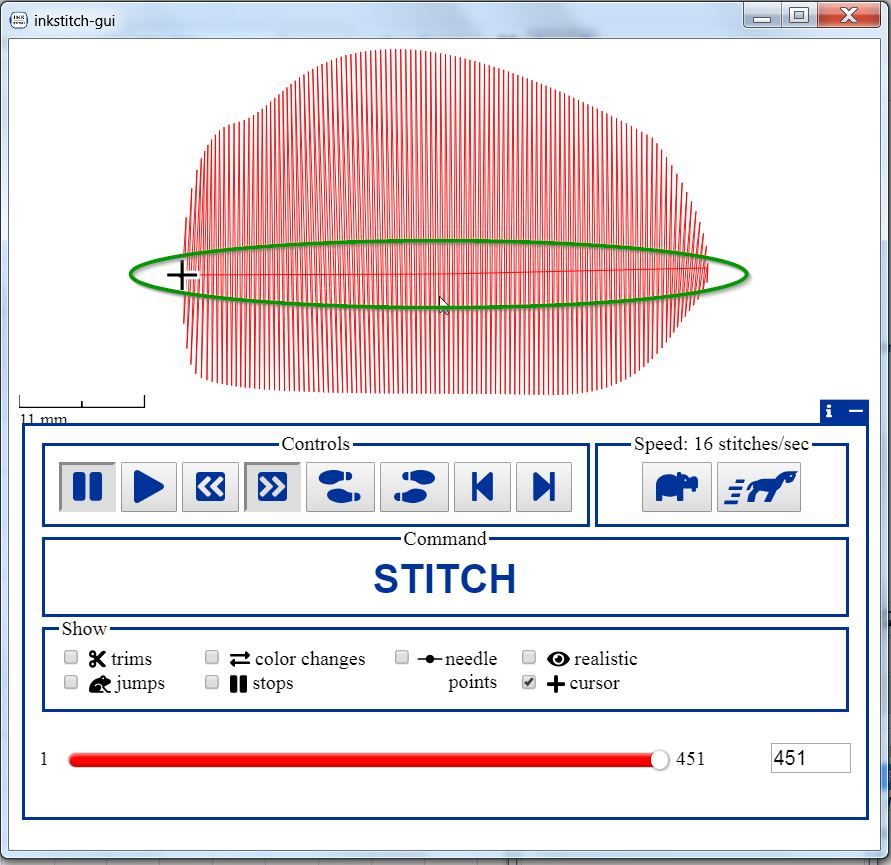Click the plus cursor icon in Show
This screenshot has width=891, height=865.
point(556,684)
